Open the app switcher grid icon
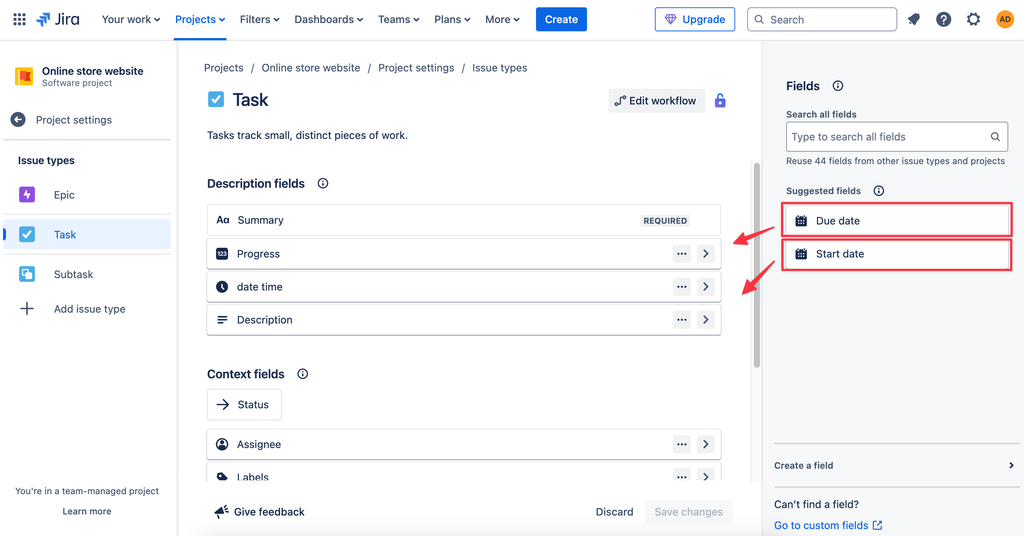Viewport: 1024px width, 536px height. (x=19, y=19)
